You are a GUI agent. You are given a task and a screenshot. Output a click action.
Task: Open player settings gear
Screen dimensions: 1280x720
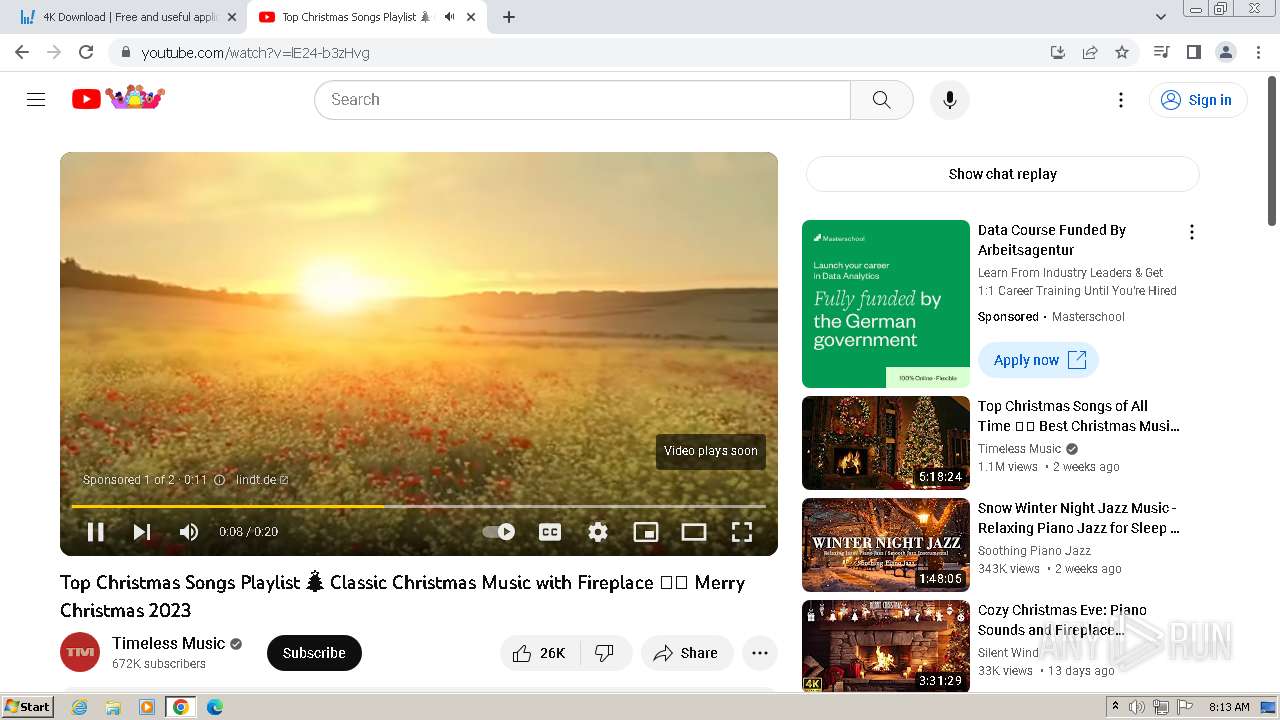tap(598, 532)
